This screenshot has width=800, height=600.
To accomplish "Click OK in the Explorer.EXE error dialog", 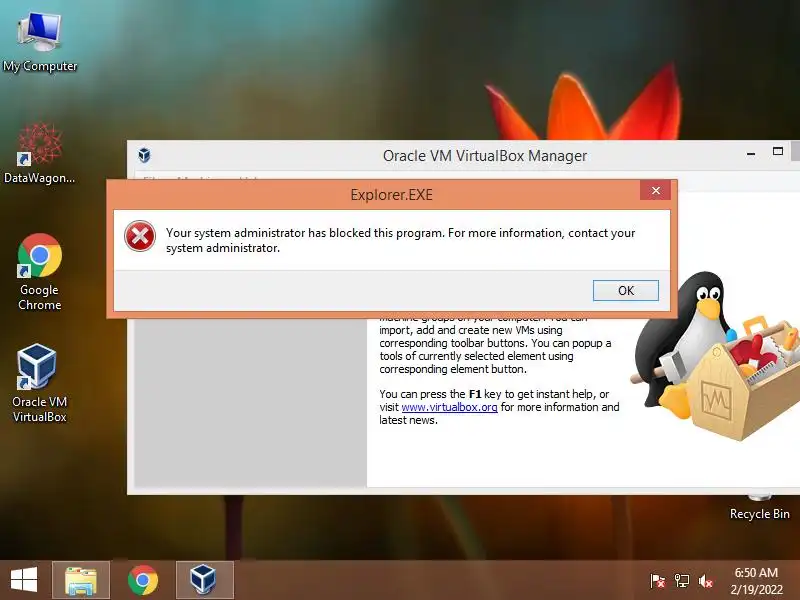I will pos(626,290).
